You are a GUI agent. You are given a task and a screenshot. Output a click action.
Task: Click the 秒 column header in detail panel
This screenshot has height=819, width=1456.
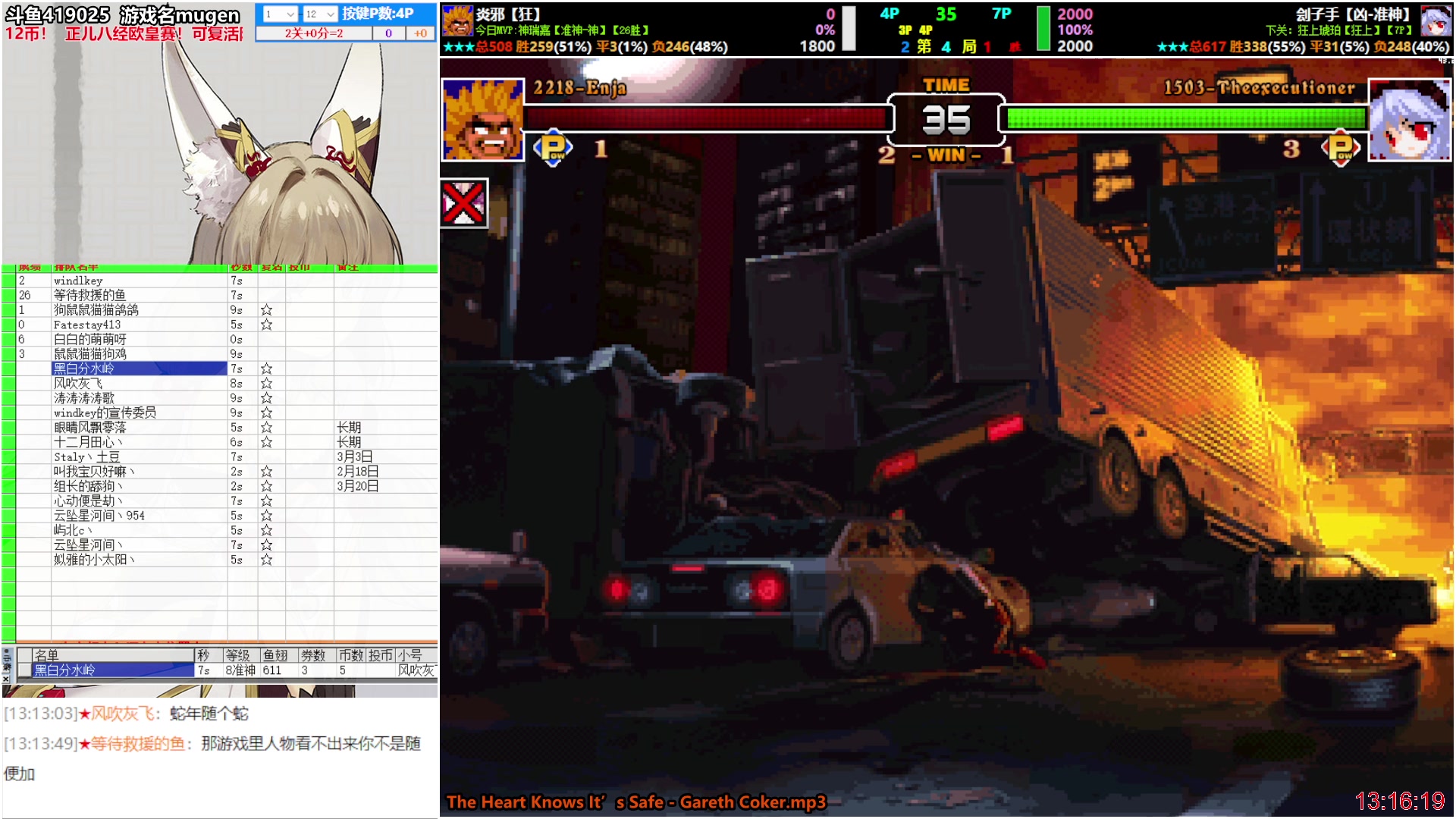point(209,655)
